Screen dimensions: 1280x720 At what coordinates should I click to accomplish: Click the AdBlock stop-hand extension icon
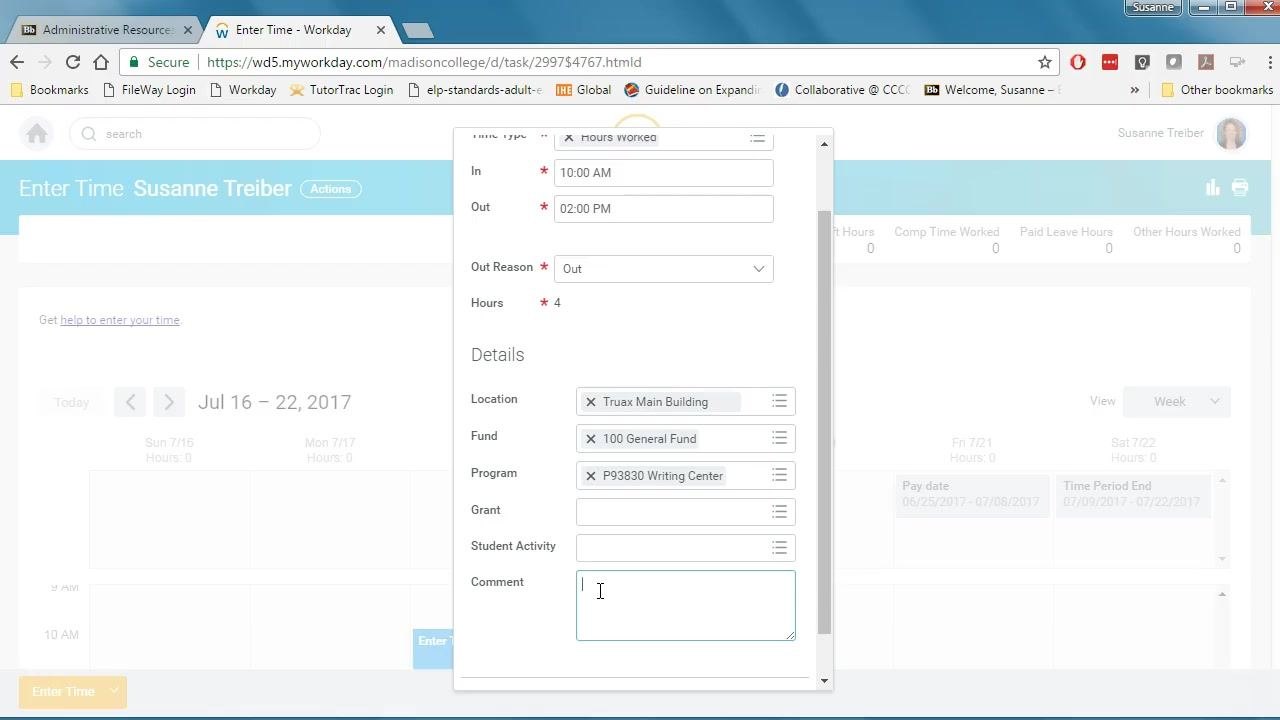pos(1078,62)
